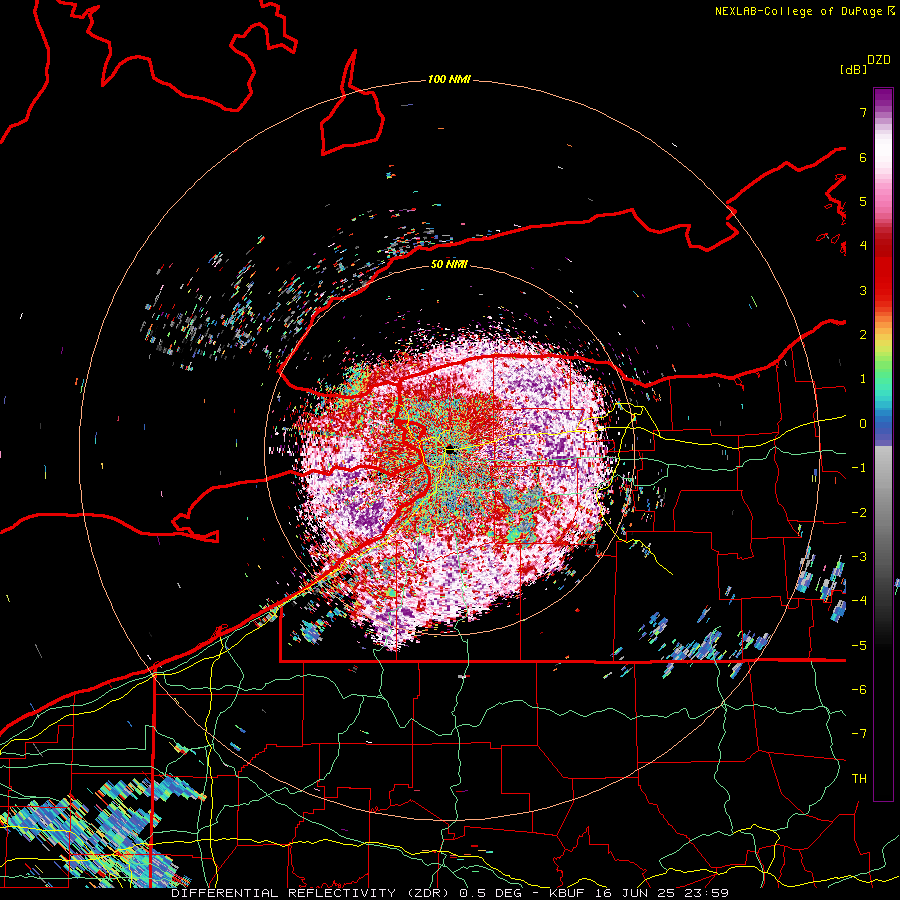This screenshot has height=900, width=900.
Task: Click the -6 dB value on the color scale
Action: 859,689
